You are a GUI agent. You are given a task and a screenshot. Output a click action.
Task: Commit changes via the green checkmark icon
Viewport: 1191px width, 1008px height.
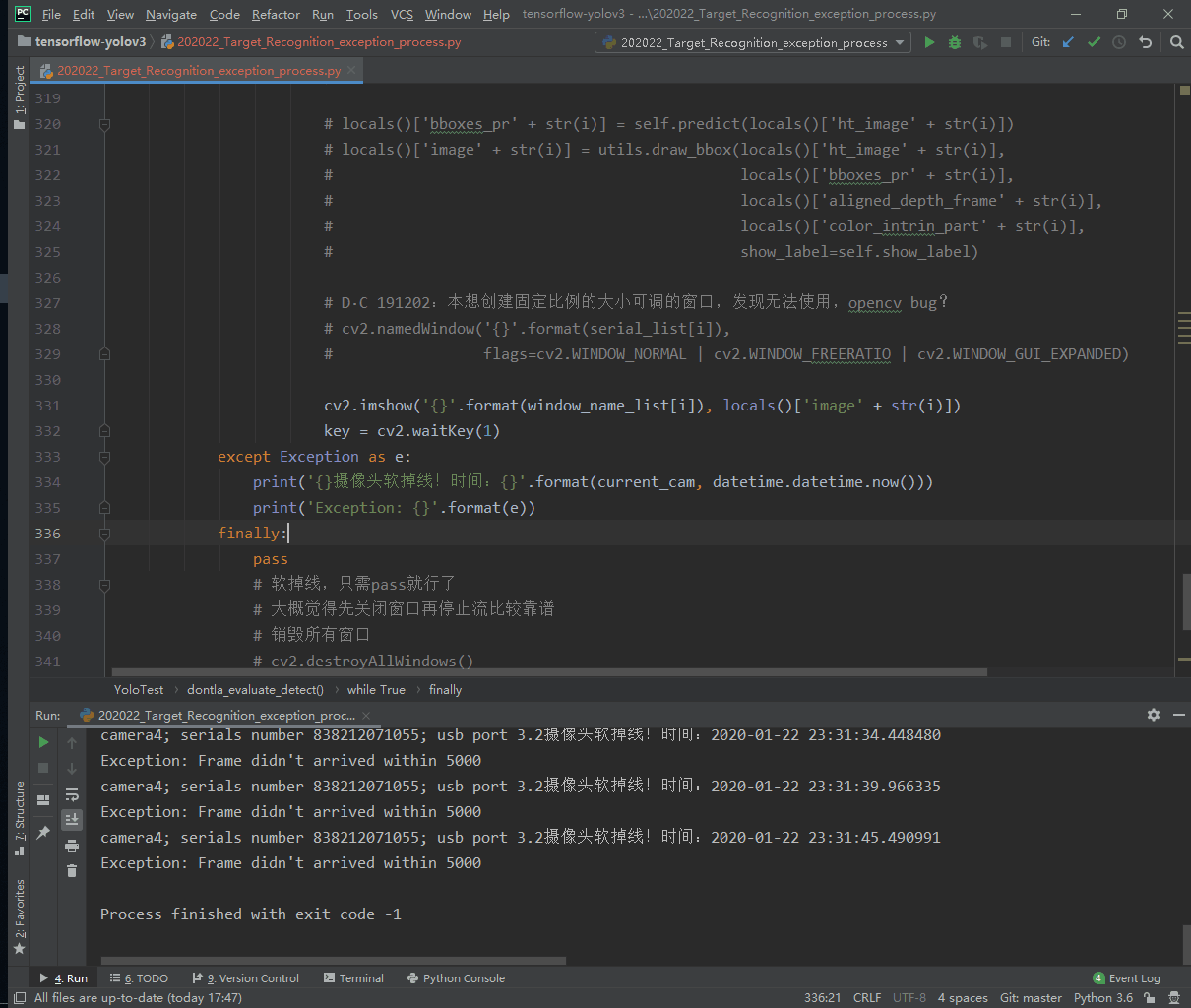tap(1093, 42)
